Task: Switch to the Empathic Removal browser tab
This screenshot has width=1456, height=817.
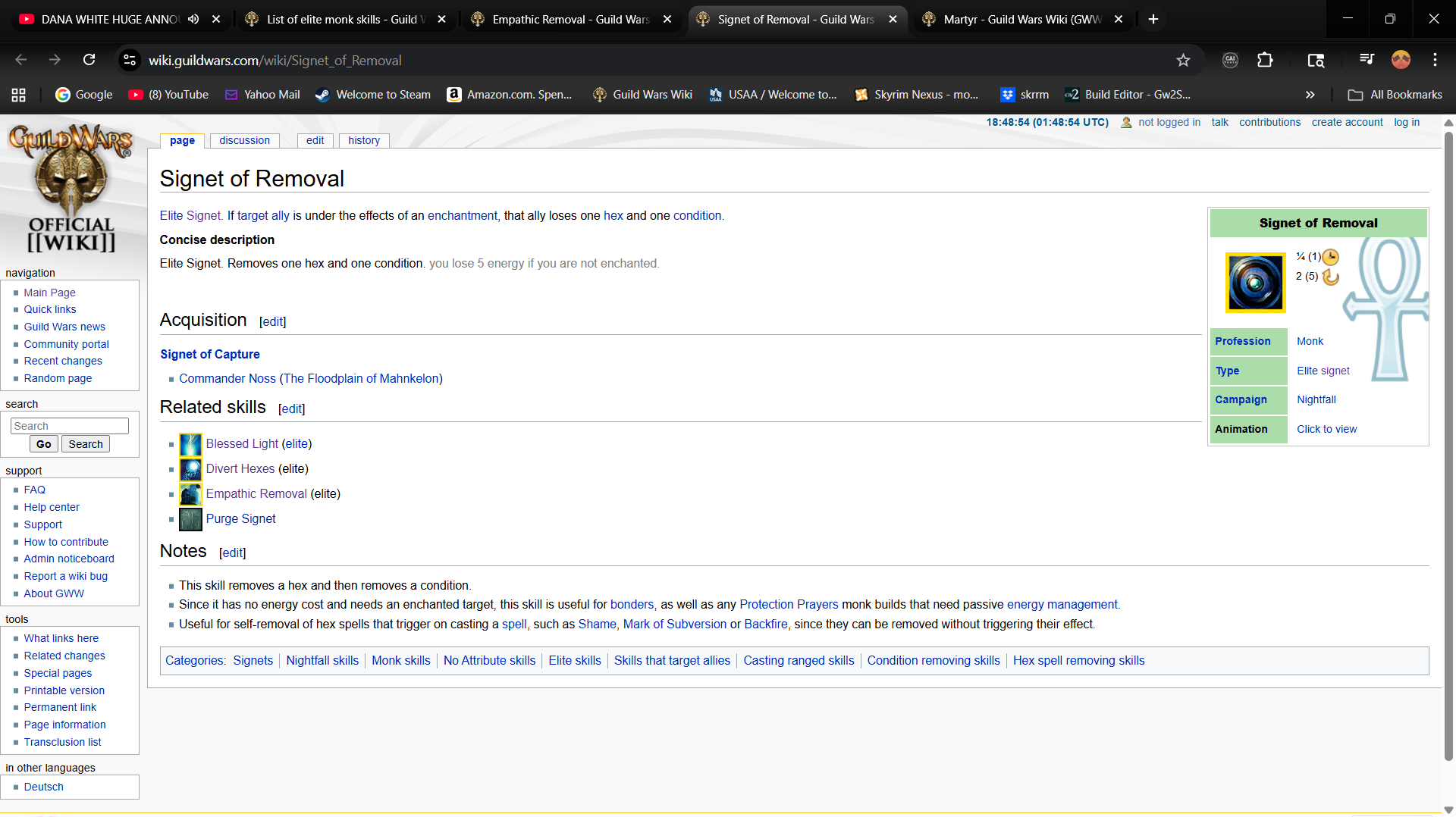Action: point(570,19)
